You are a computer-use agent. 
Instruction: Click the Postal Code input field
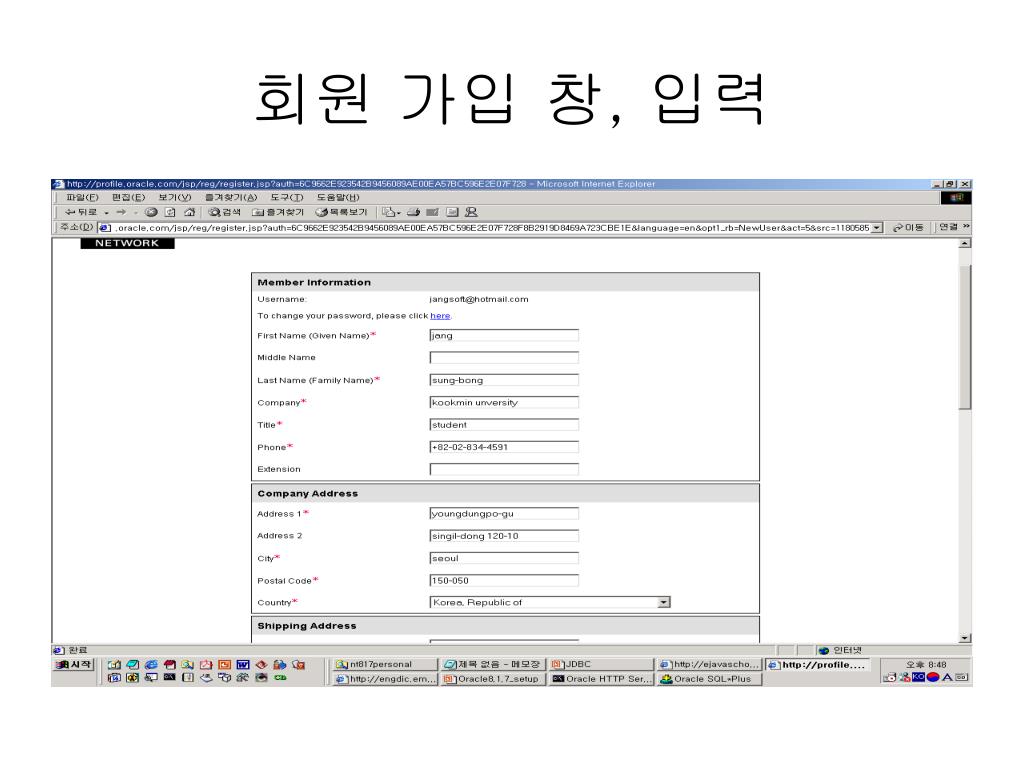pyautogui.click(x=504, y=581)
